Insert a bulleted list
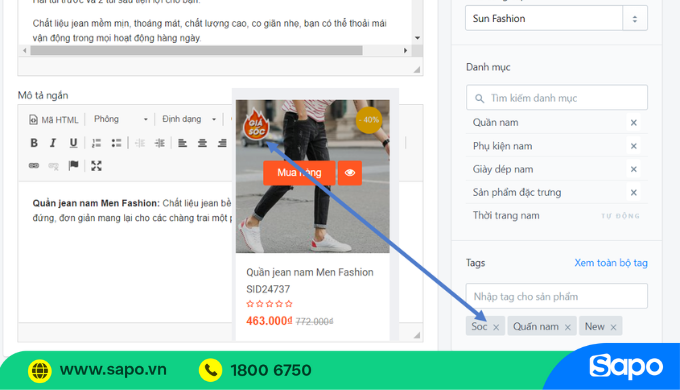This screenshot has height=390, width=680. [116, 143]
